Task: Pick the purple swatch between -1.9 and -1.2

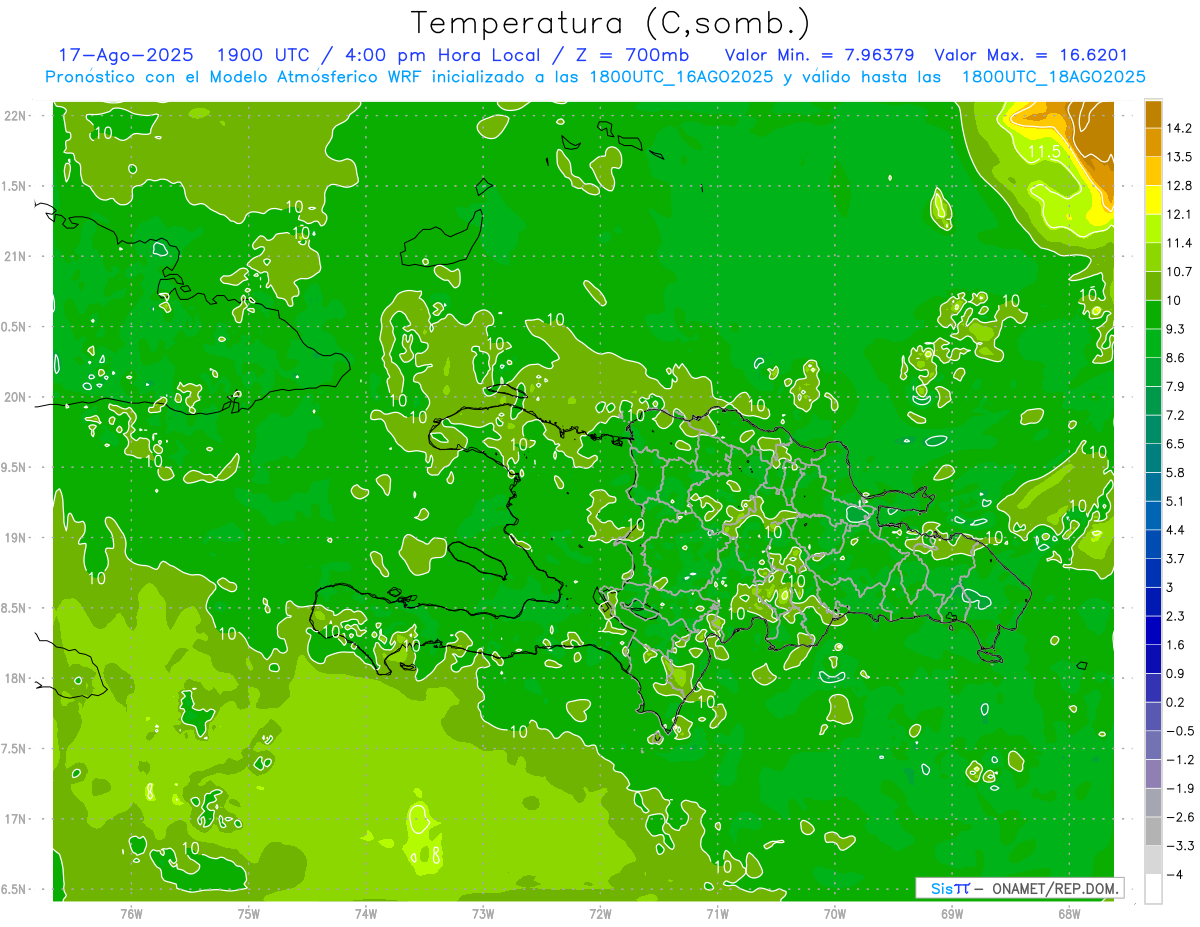Action: (x=1152, y=774)
